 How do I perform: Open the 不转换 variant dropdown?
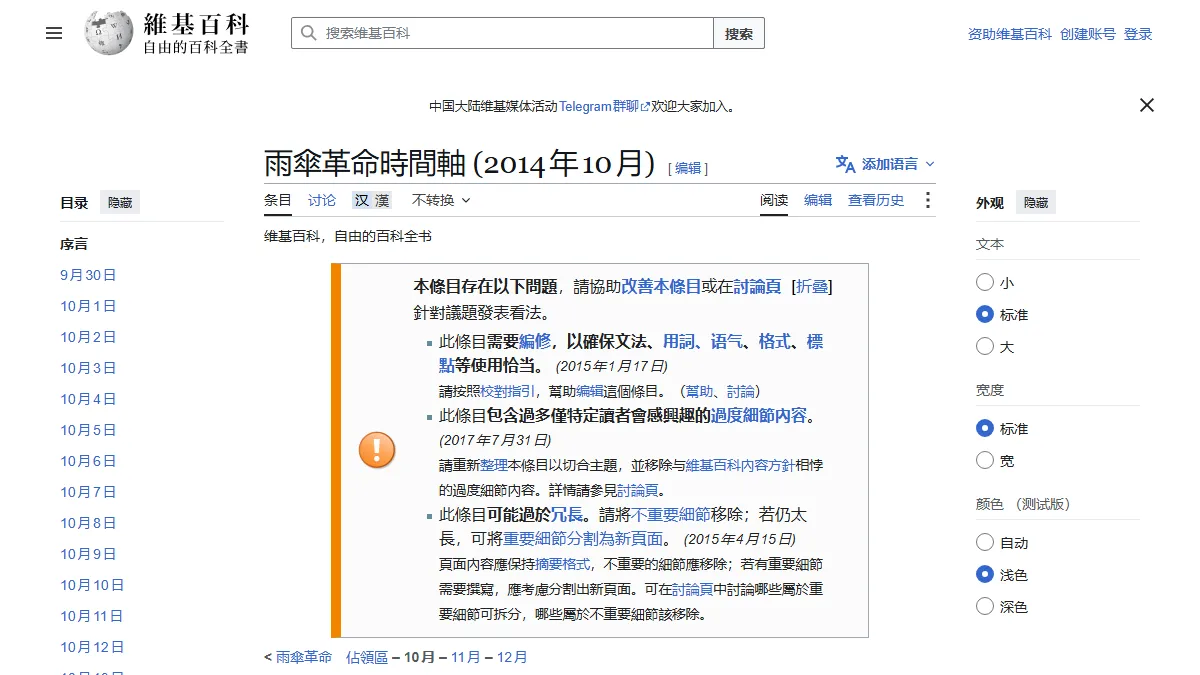click(441, 200)
